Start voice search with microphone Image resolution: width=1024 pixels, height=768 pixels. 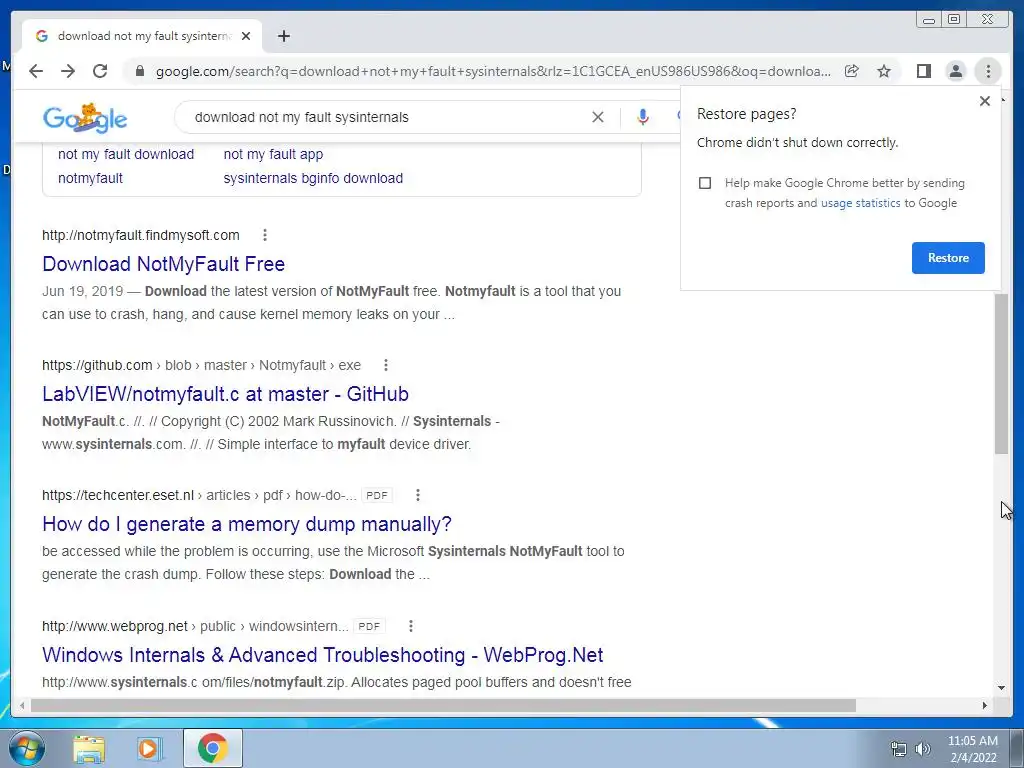click(x=643, y=117)
